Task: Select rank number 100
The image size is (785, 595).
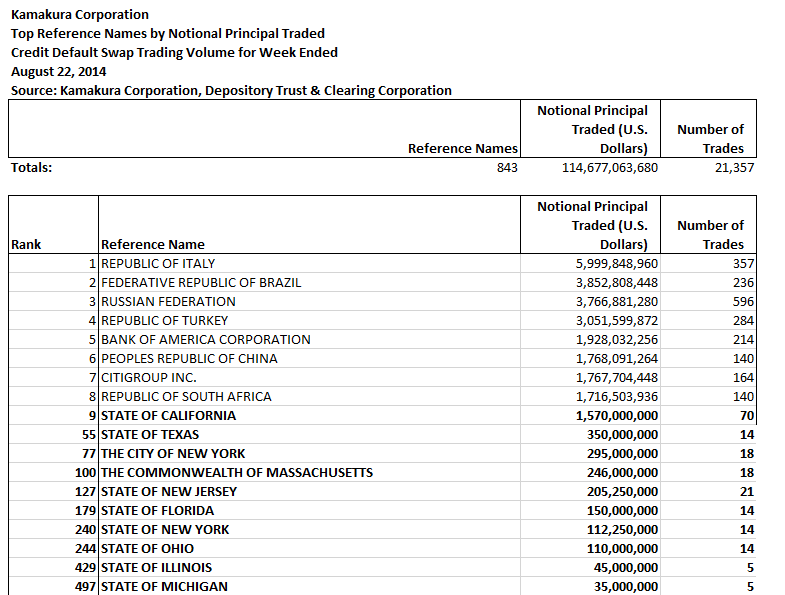Action: [x=85, y=473]
